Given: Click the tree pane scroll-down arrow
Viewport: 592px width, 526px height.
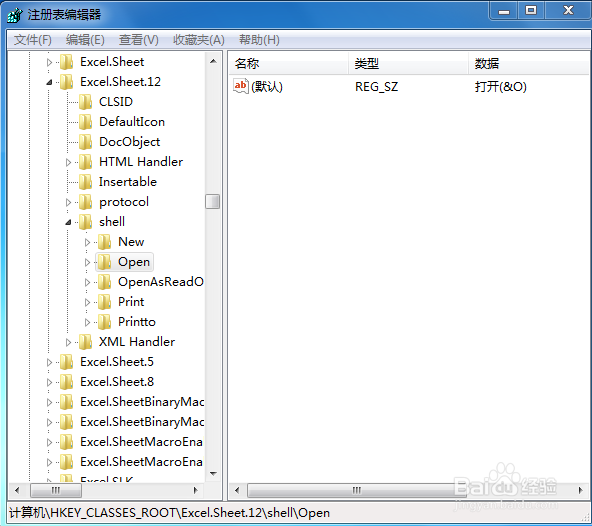Looking at the screenshot, I should pos(213,474).
